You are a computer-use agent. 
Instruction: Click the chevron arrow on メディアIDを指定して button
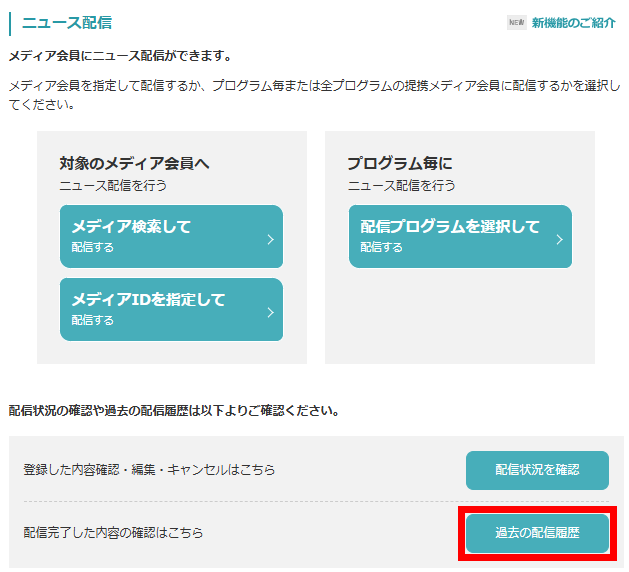[x=270, y=312]
